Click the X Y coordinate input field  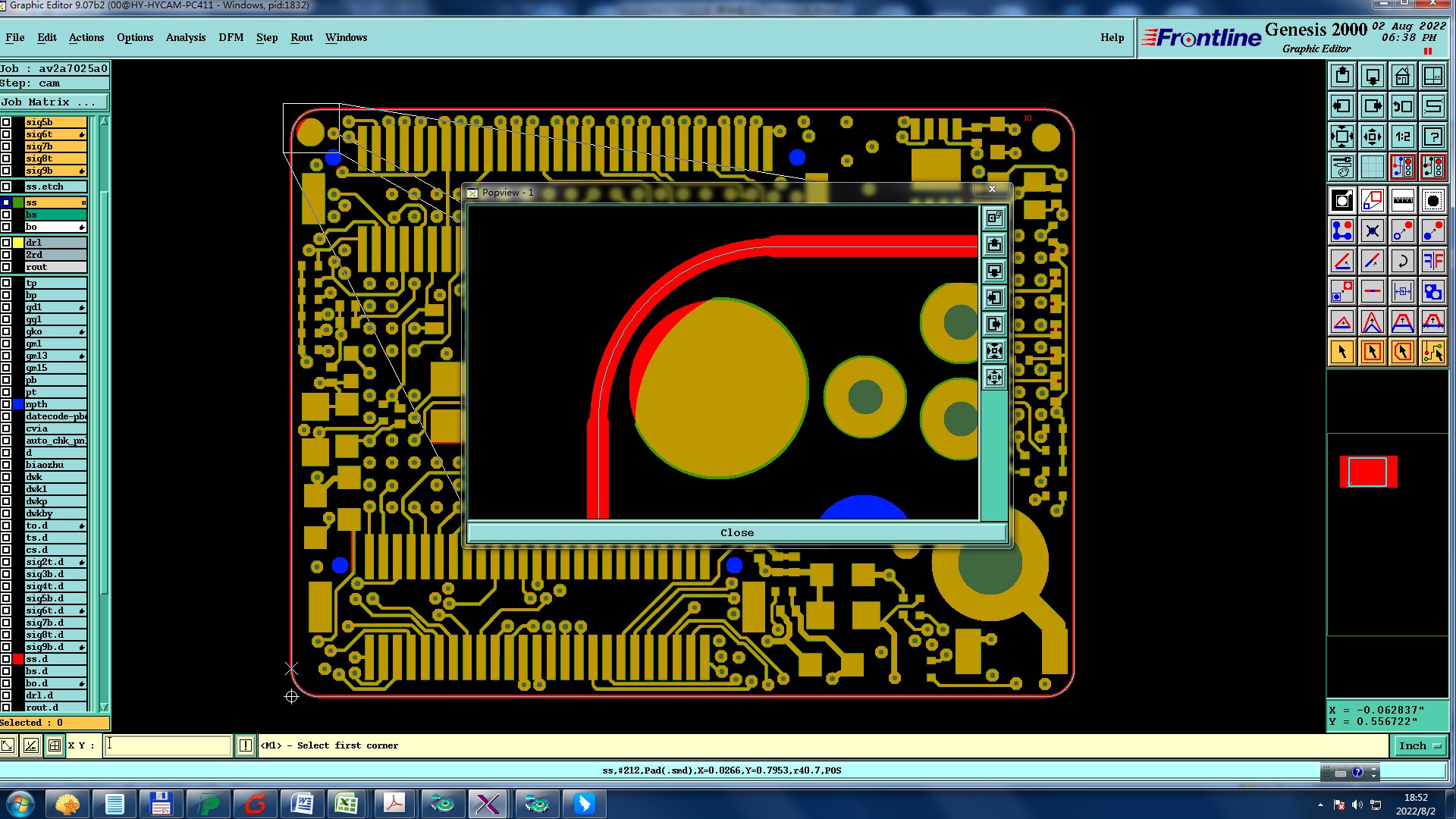168,745
